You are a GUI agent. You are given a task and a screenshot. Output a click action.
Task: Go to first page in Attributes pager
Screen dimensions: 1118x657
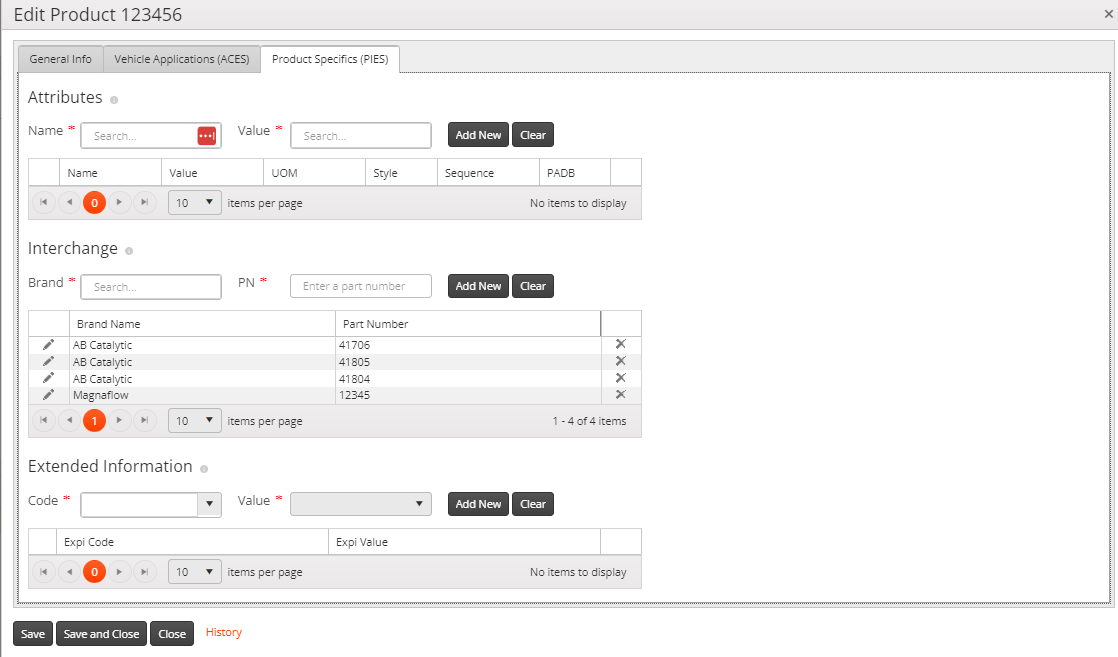[x=43, y=203]
